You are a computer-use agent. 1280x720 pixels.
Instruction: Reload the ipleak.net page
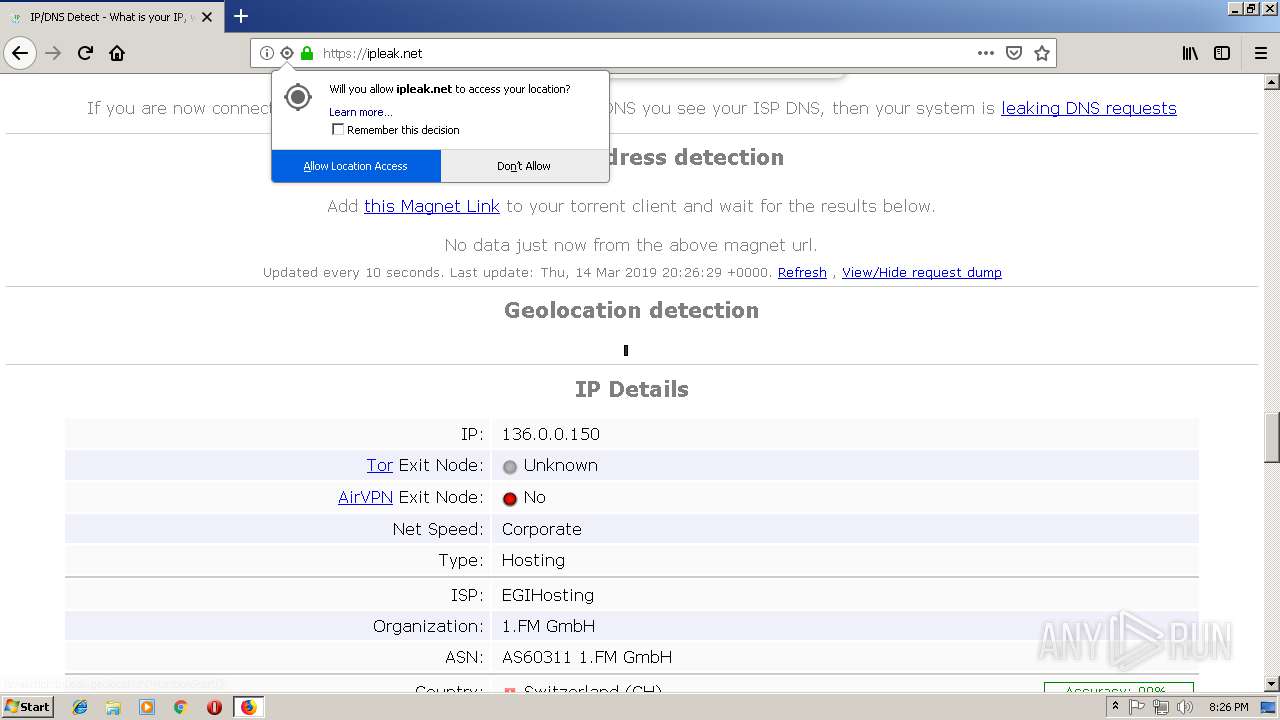(86, 53)
